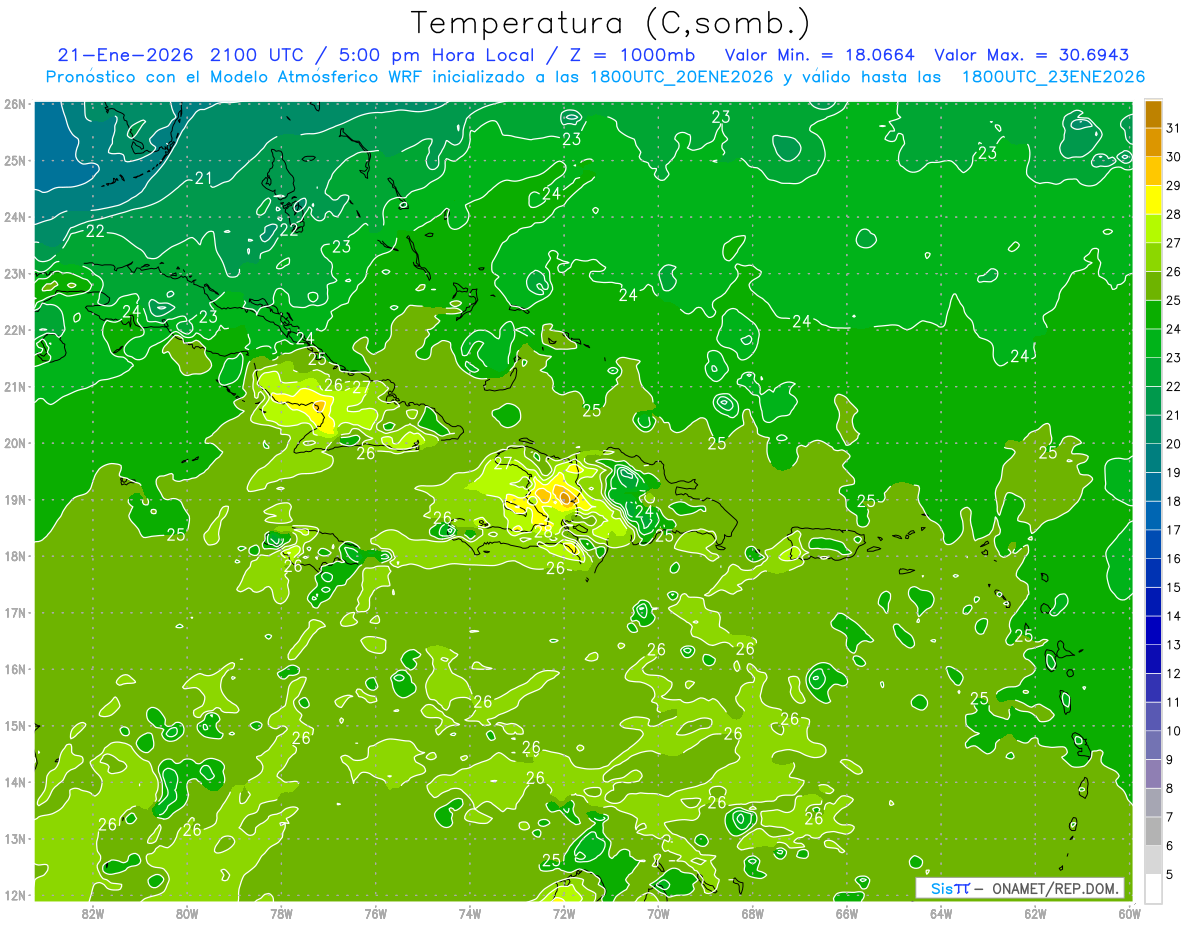Click the colorbar label "31"

1174,127
